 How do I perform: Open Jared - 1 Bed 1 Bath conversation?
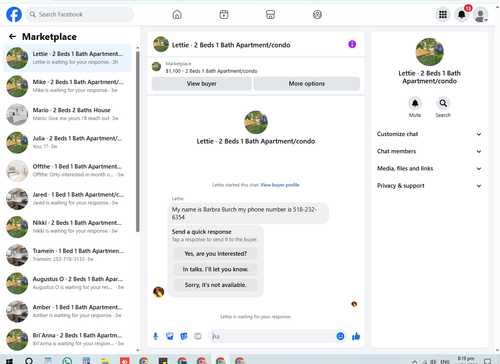coord(67,199)
